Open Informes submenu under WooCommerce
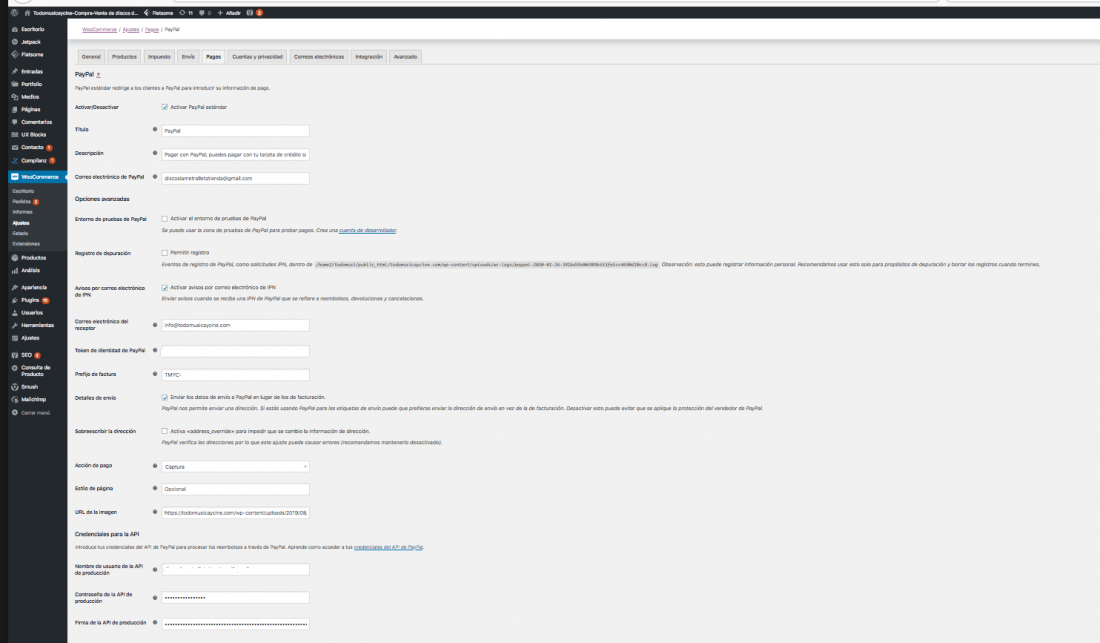The image size is (1100, 643). [22, 212]
